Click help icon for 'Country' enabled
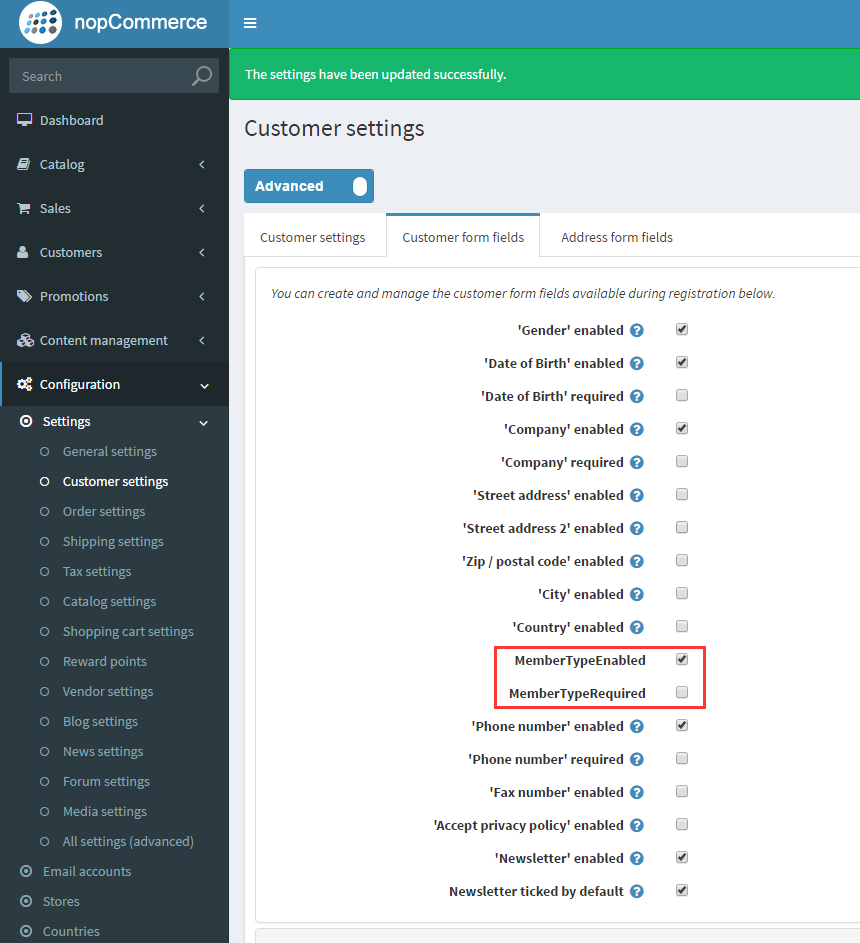The width and height of the screenshot is (860, 943). pyautogui.click(x=637, y=627)
